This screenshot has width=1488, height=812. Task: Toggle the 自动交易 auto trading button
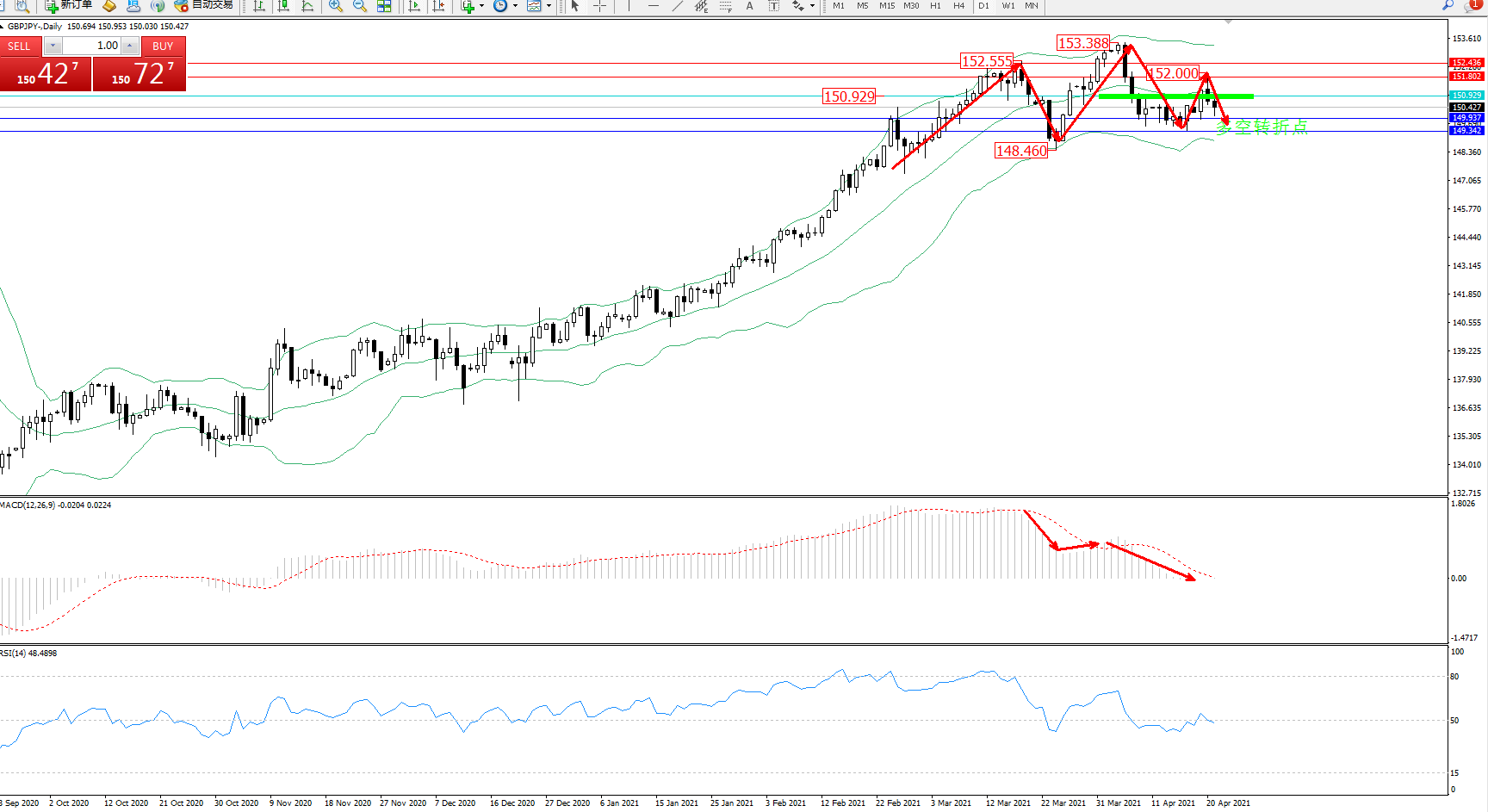[x=203, y=5]
